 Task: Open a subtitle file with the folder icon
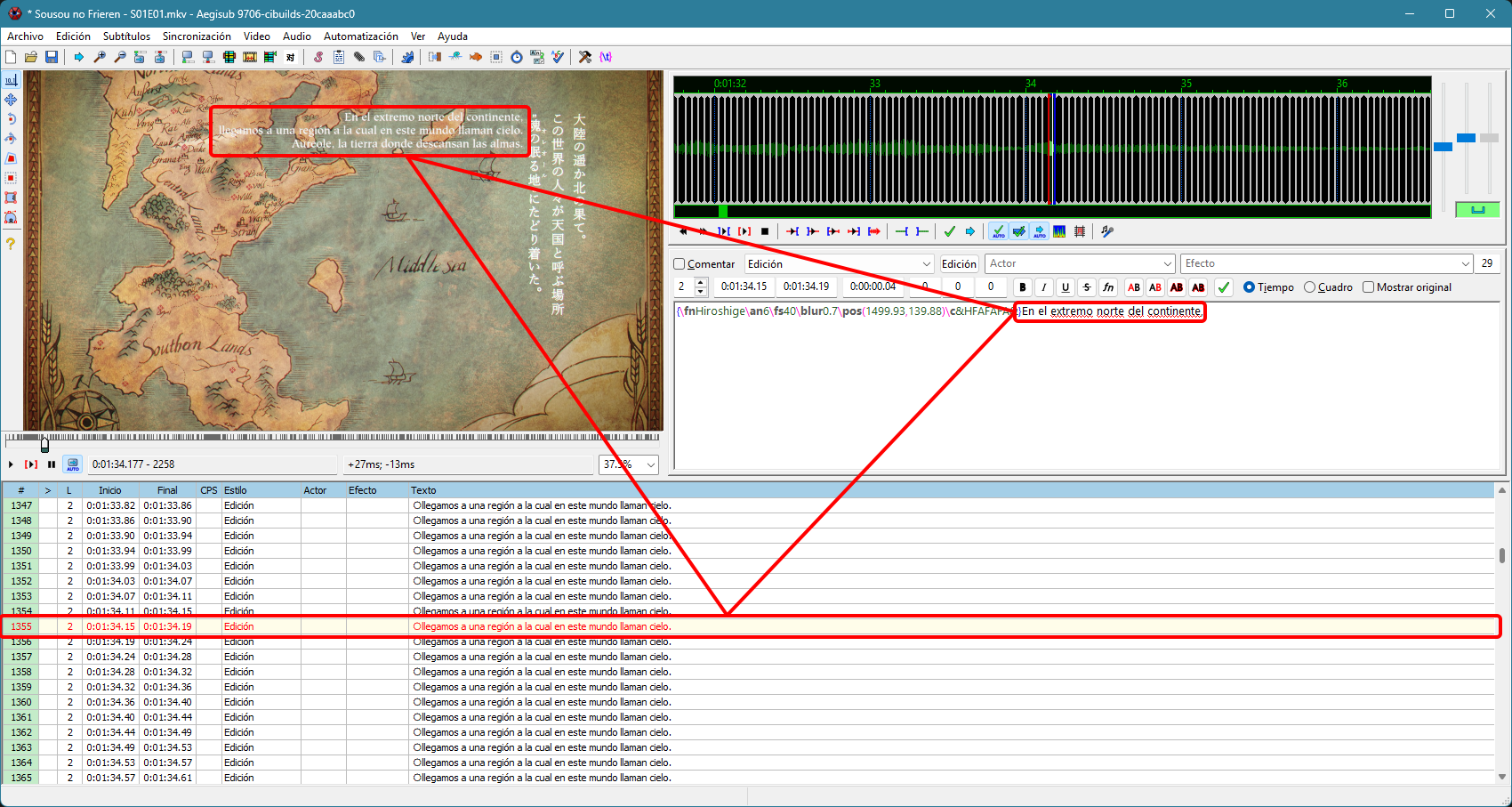31,57
